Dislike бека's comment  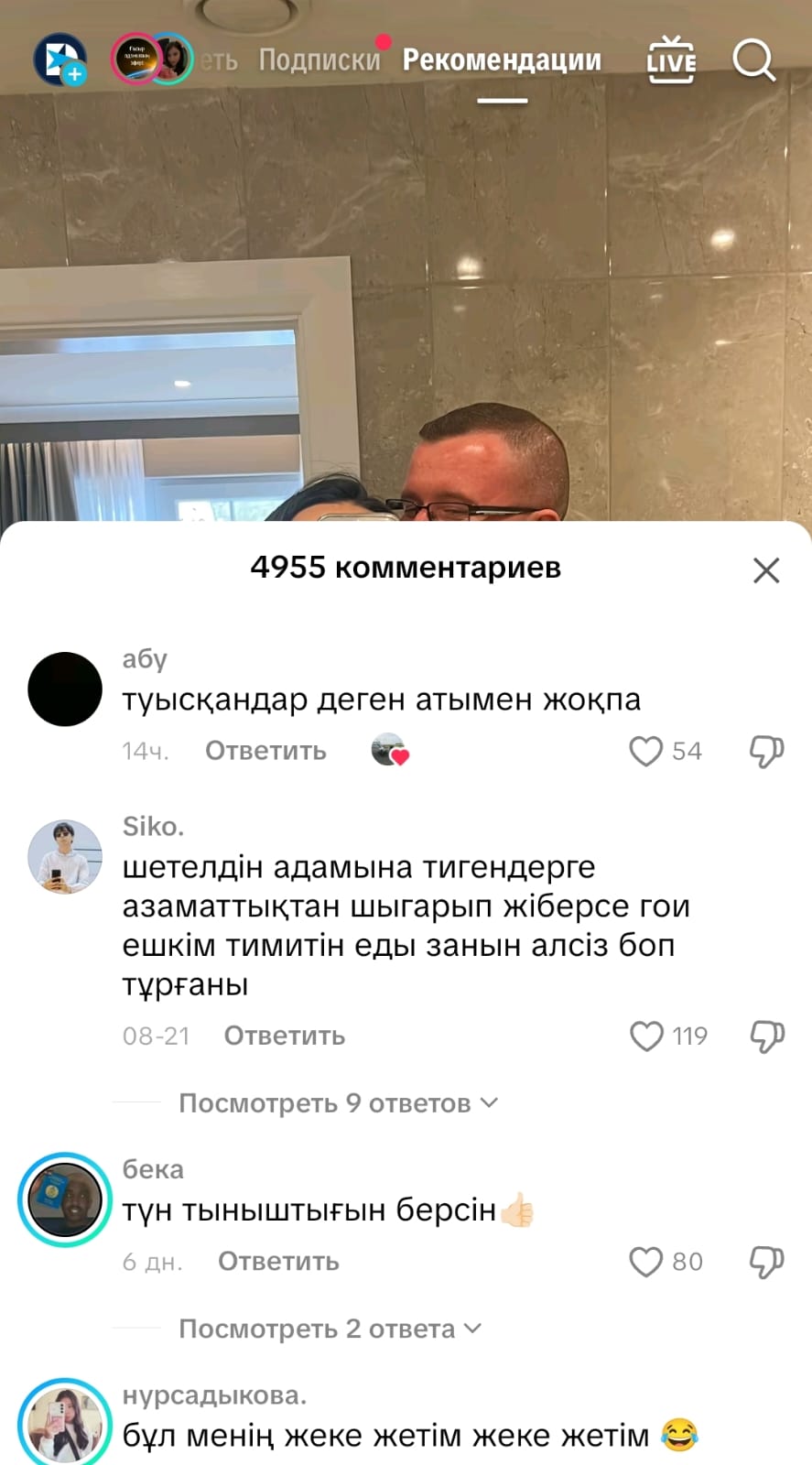(x=766, y=1262)
